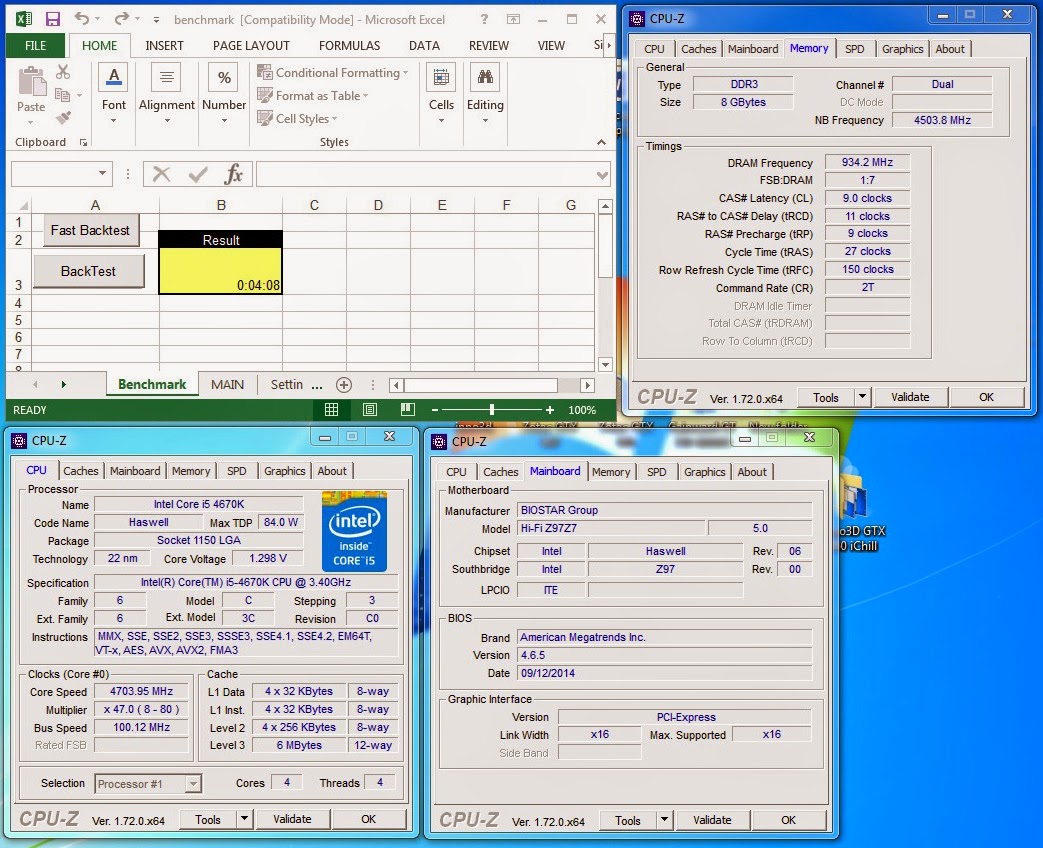Click Validate in Memory CPU-Z window
The image size is (1043, 848).
click(x=910, y=397)
